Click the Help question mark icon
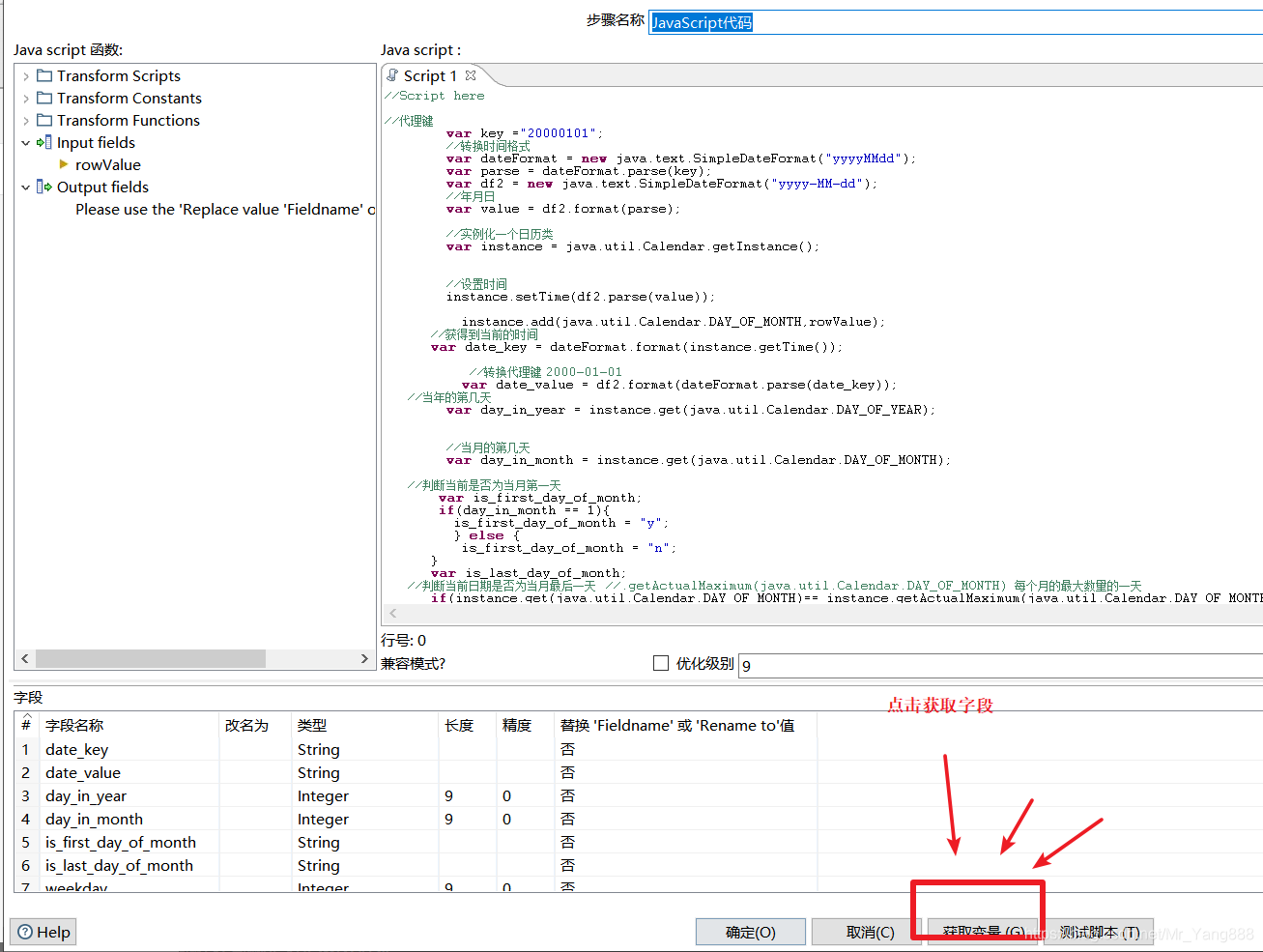Screen dimensions: 1263x952 click(x=25, y=932)
